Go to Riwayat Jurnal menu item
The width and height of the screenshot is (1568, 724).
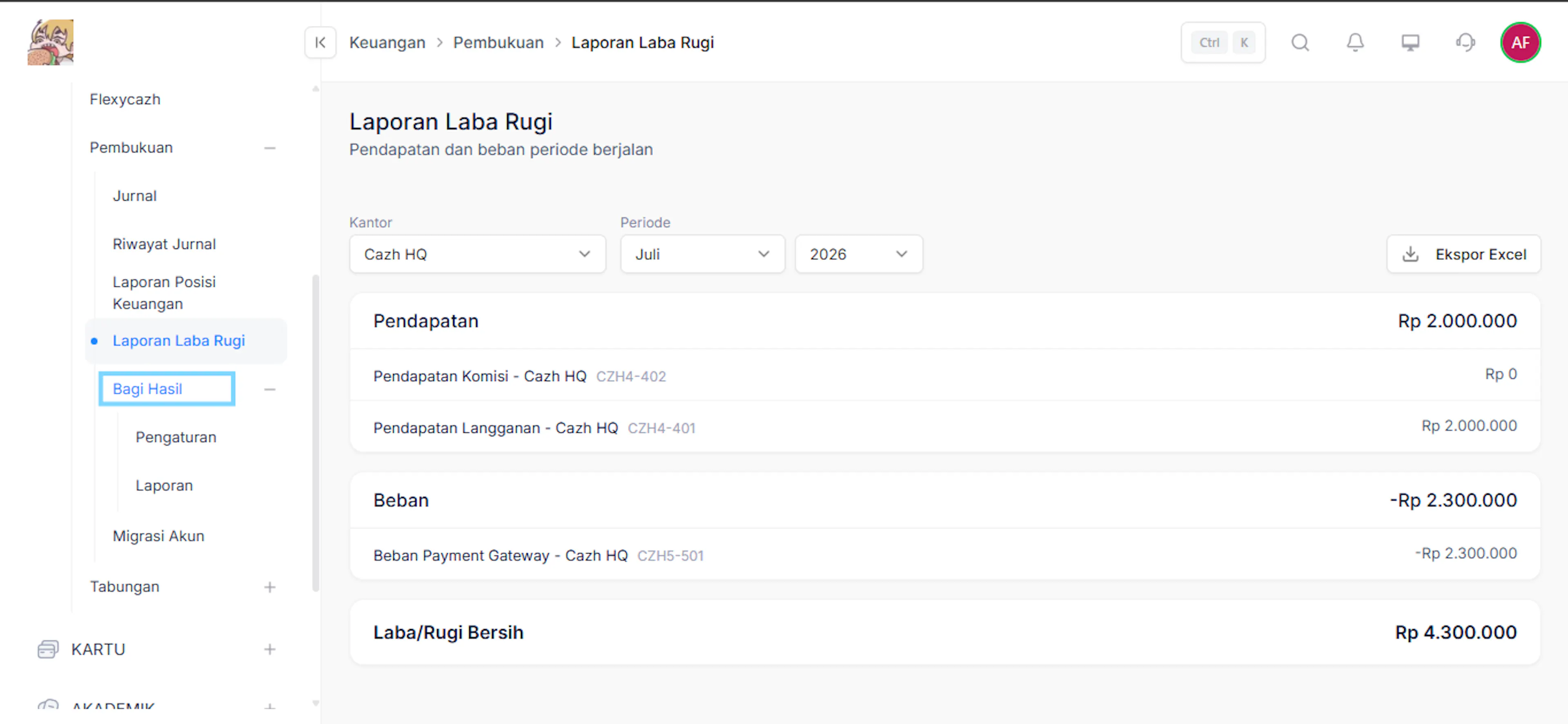coord(164,244)
